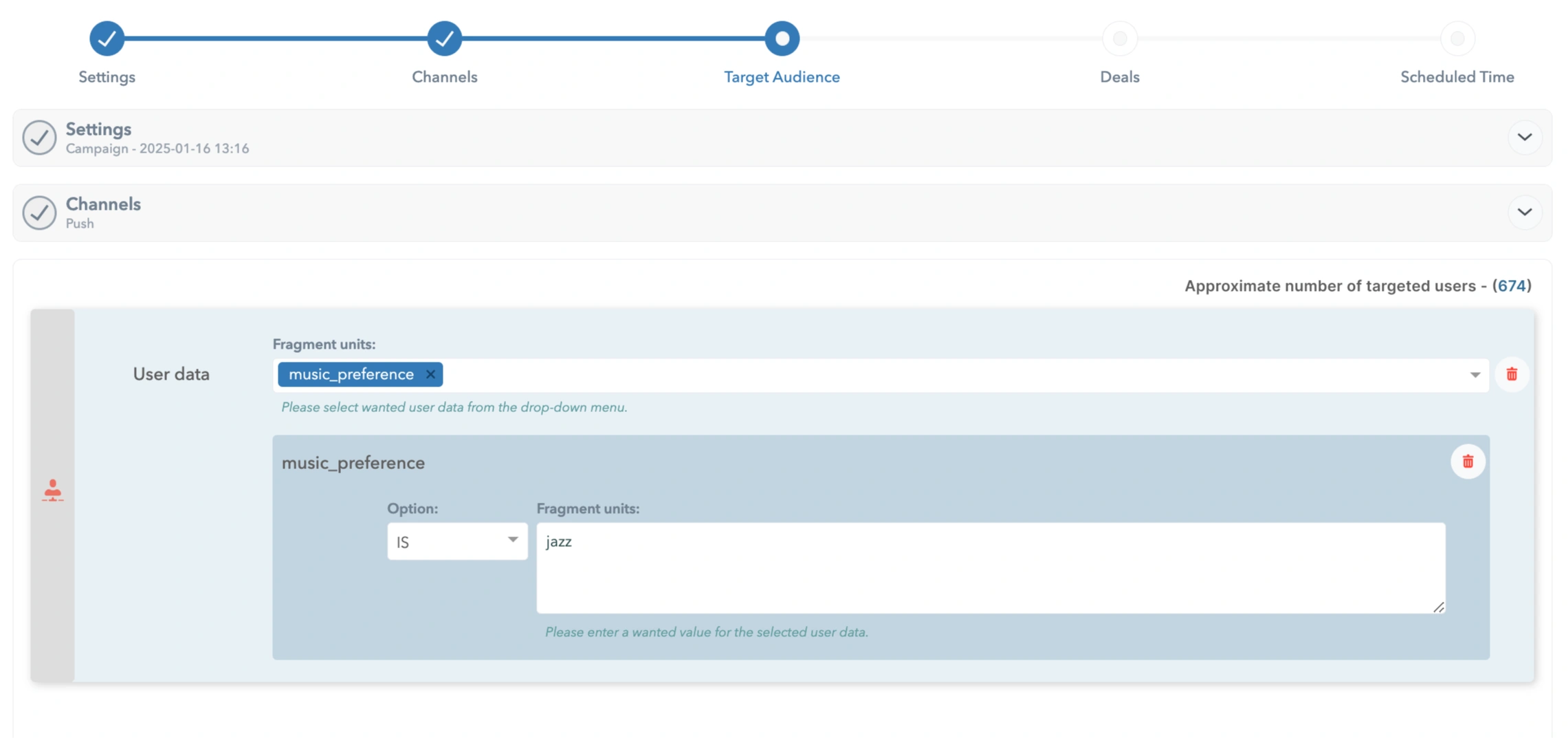1568x738 pixels.
Task: Click the Settings section checkmark circle
Action: click(40, 138)
